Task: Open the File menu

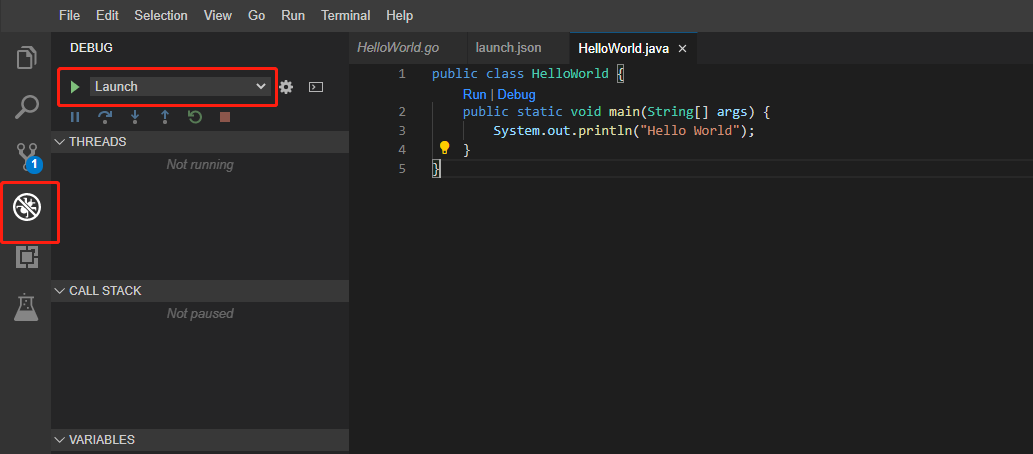Action: 69,15
